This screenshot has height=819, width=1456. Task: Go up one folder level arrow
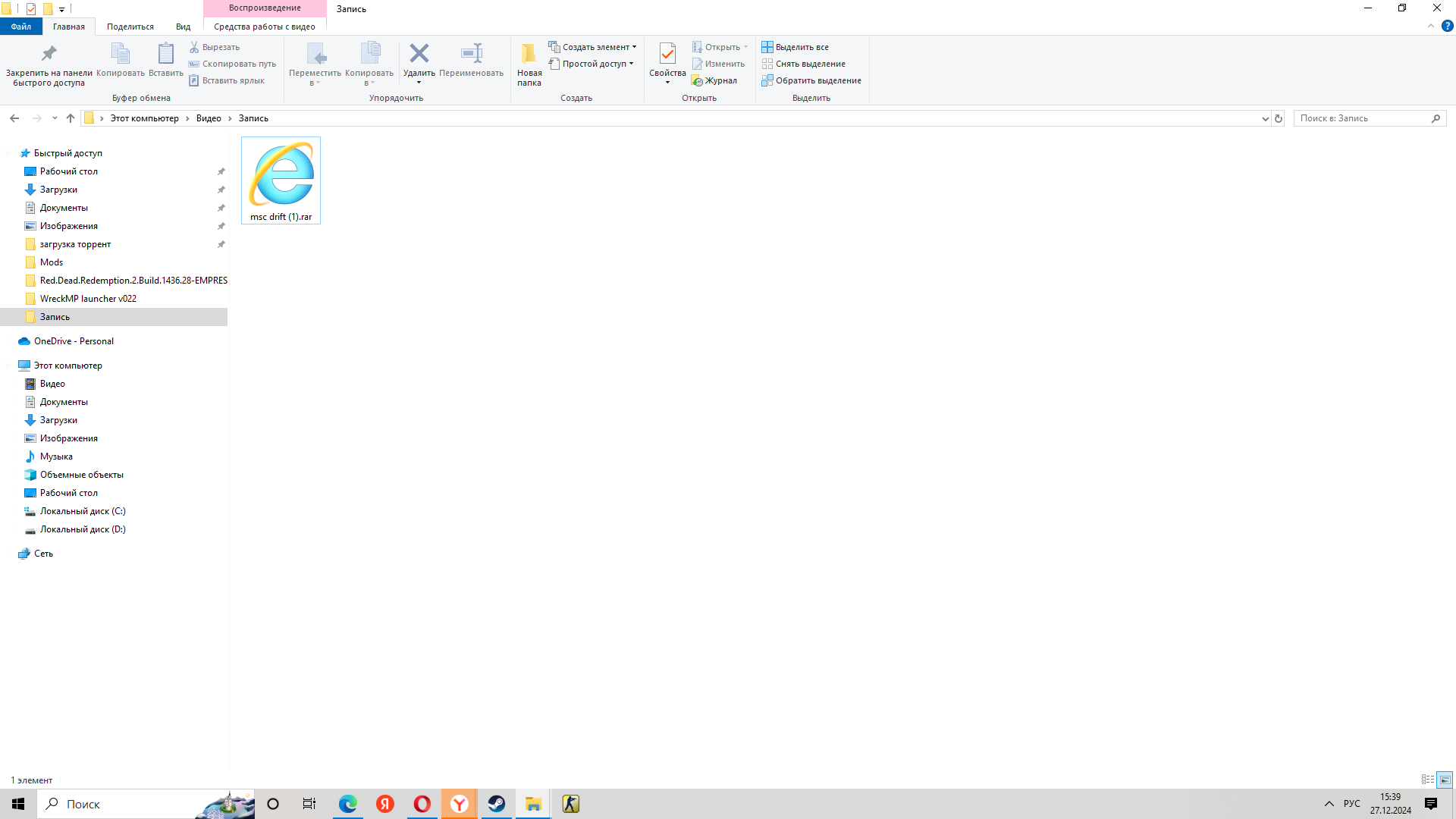pyautogui.click(x=71, y=118)
